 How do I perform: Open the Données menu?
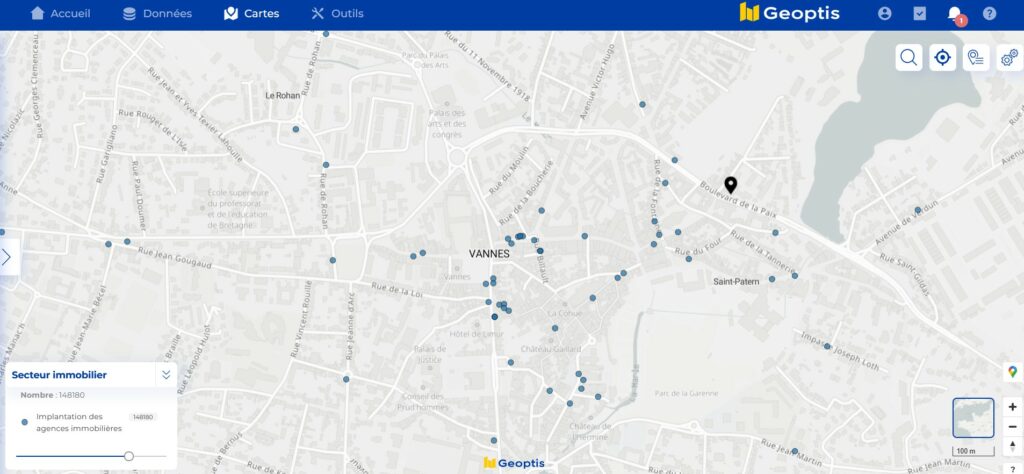[157, 14]
